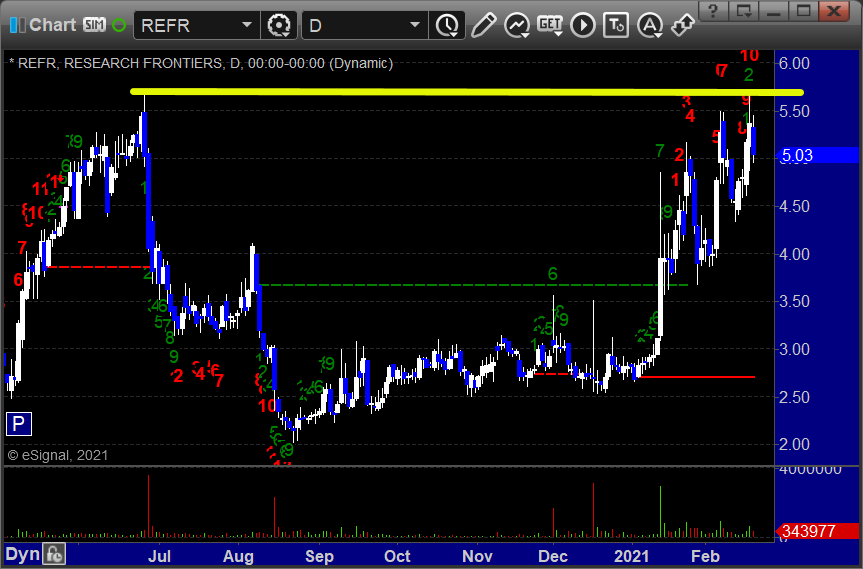Viewport: 863px width, 569px height.
Task: Click the play replay button
Action: click(583, 25)
